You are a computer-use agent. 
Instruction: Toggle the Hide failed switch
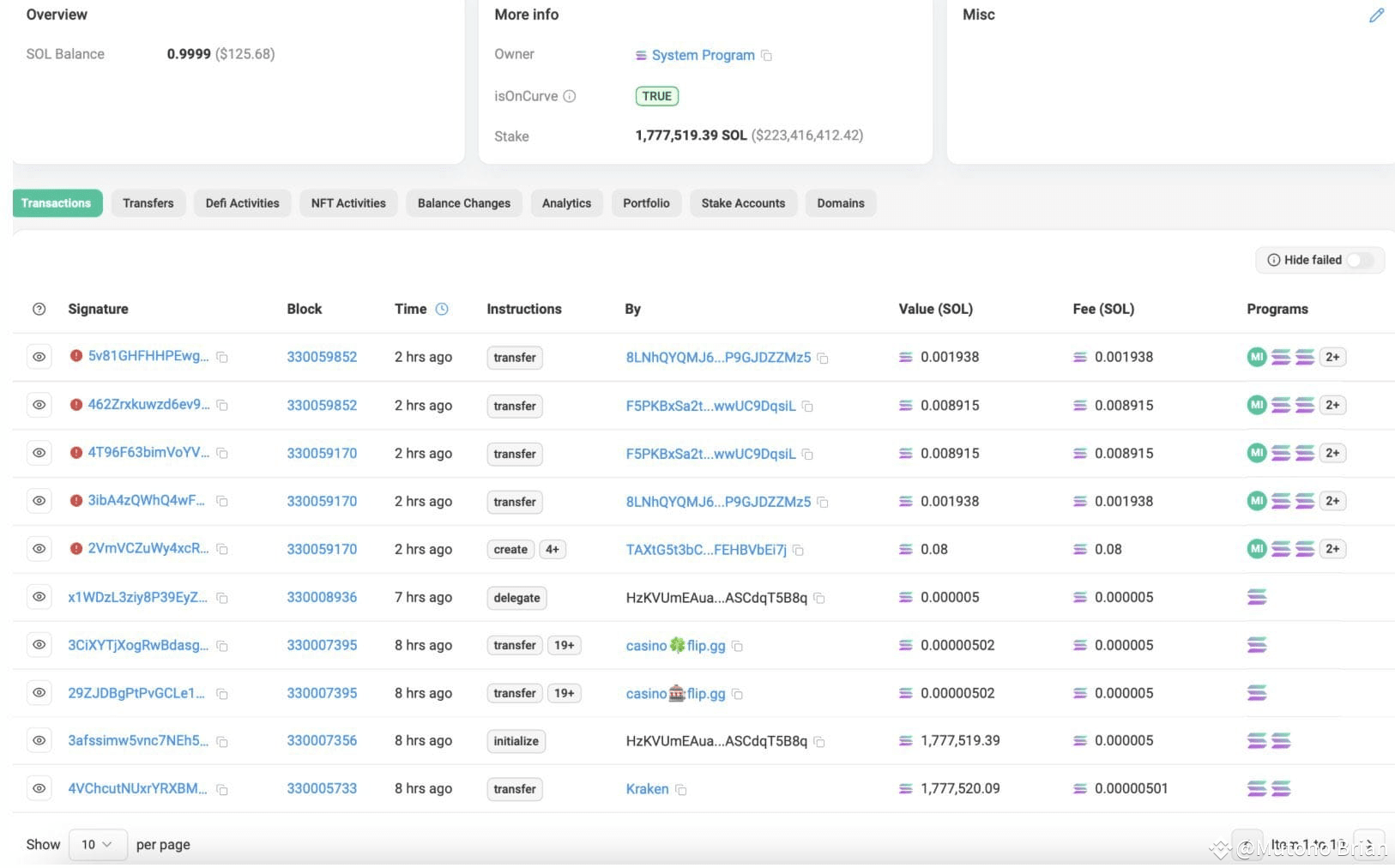coord(1359,260)
